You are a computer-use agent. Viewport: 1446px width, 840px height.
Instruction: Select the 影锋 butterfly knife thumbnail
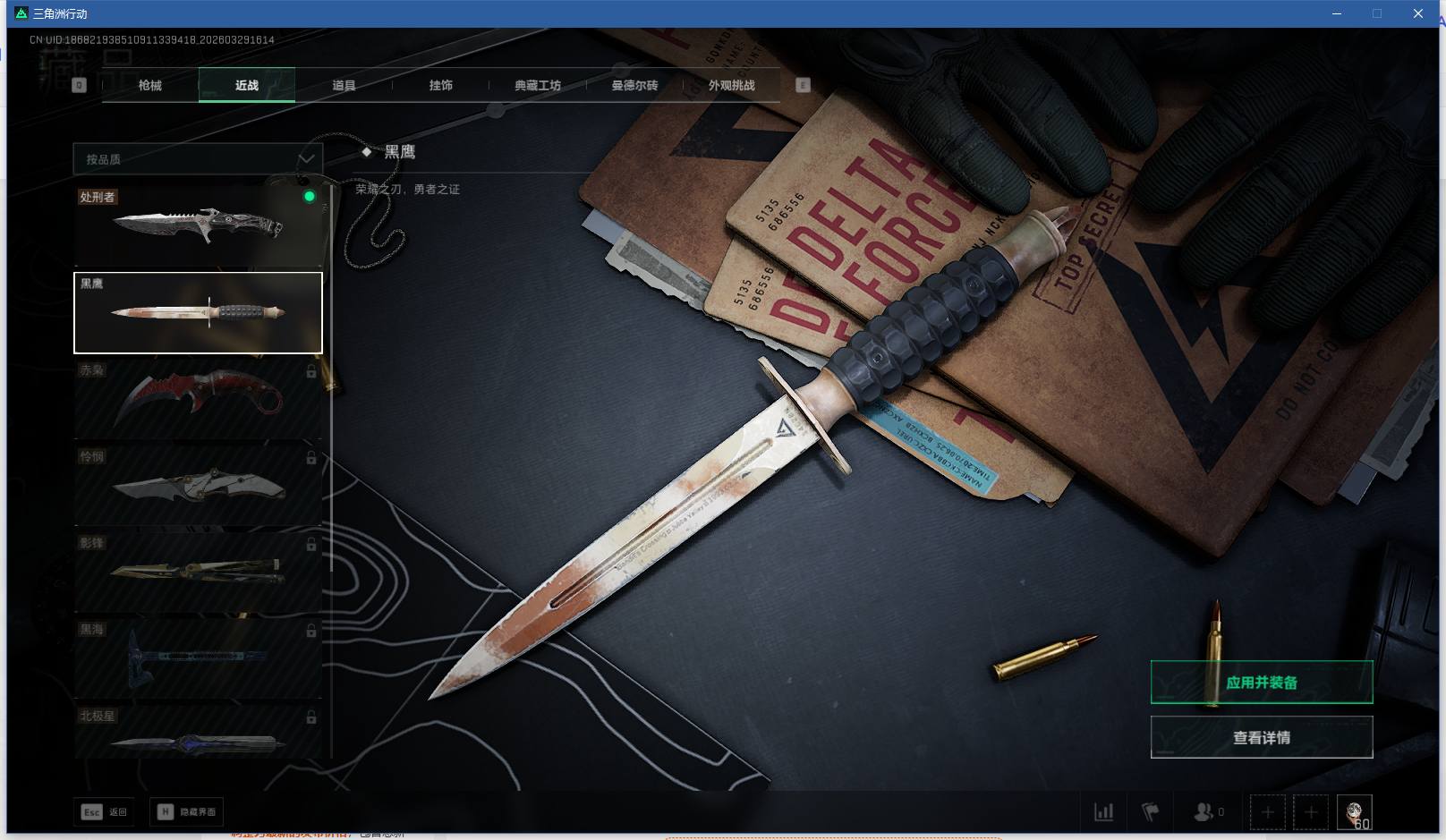[198, 573]
